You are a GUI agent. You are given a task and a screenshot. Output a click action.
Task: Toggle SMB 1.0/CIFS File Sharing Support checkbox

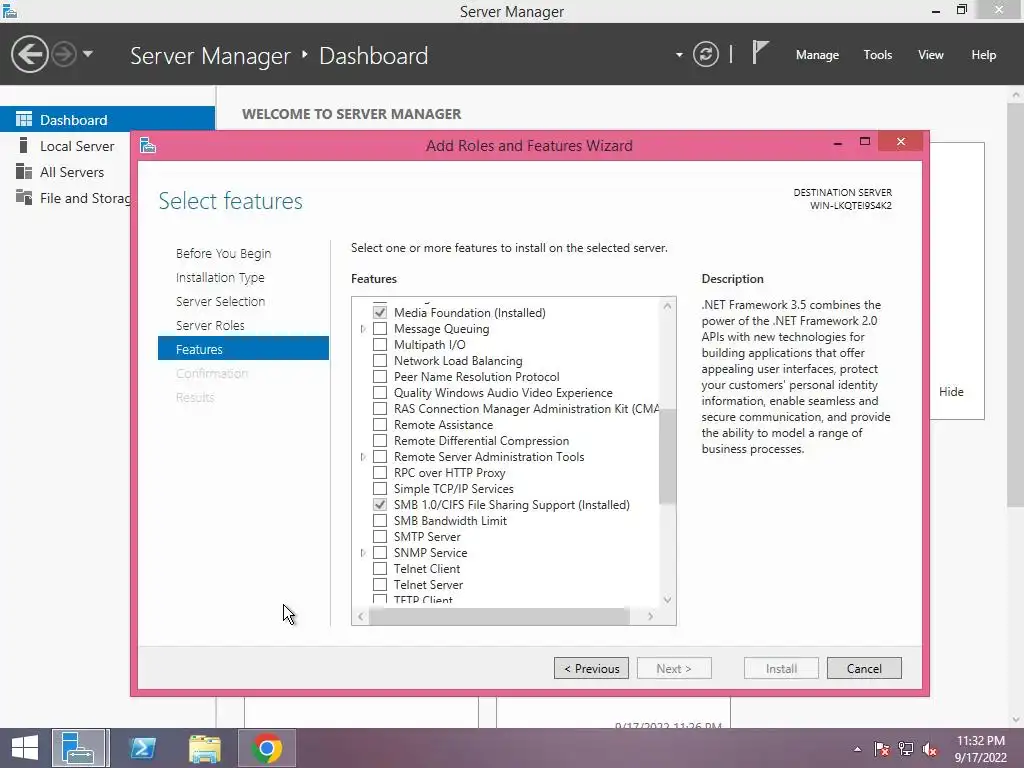[379, 505]
